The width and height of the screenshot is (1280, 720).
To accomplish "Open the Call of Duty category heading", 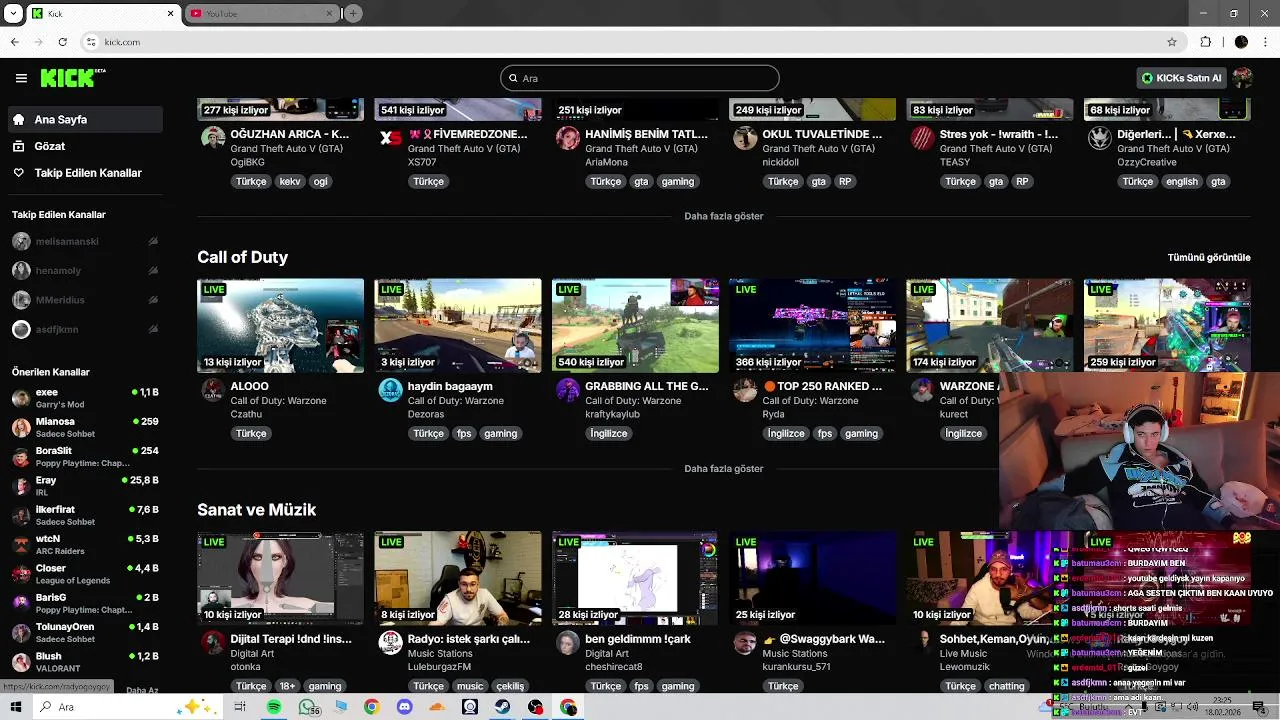I will tap(242, 257).
